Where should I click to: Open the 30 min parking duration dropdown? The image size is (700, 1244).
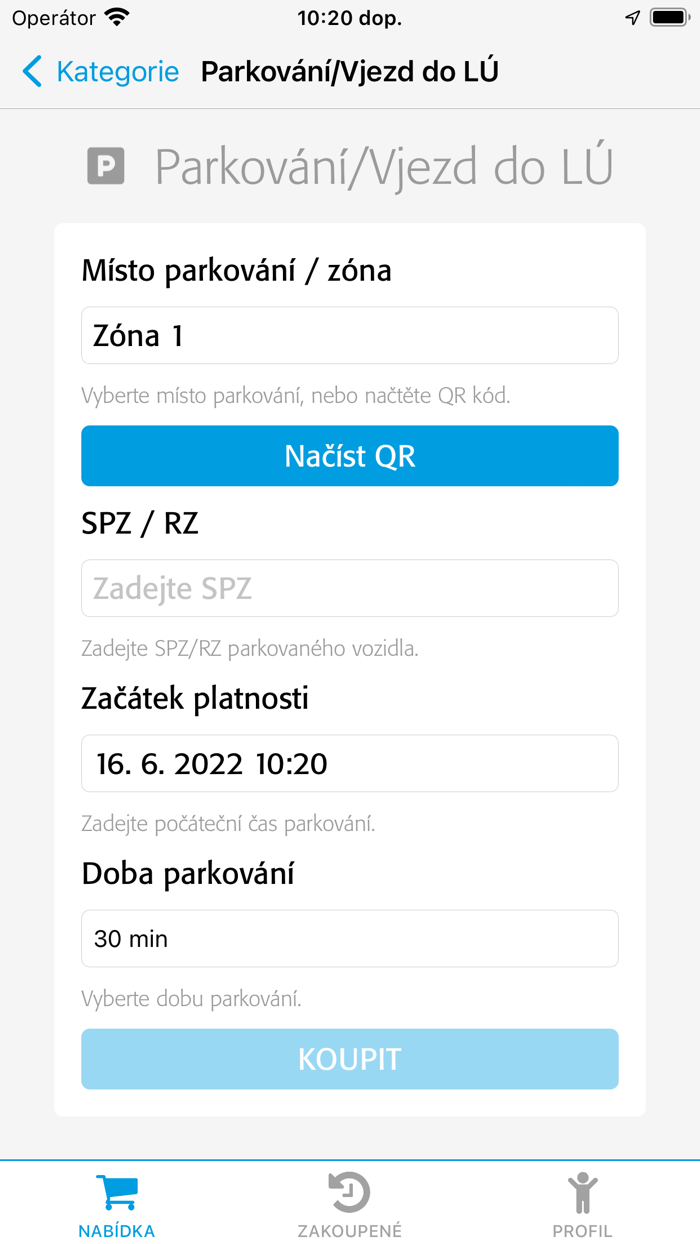pos(350,938)
